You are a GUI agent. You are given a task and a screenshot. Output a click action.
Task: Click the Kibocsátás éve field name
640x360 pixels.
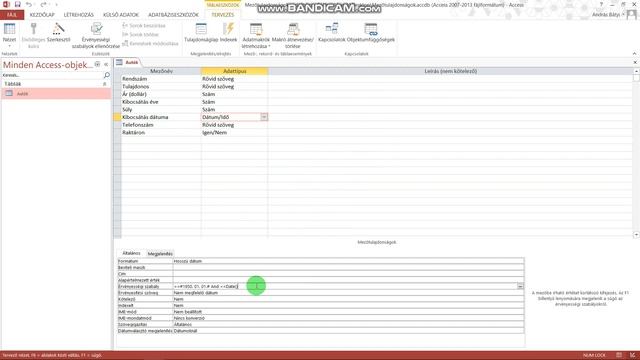[x=161, y=102]
